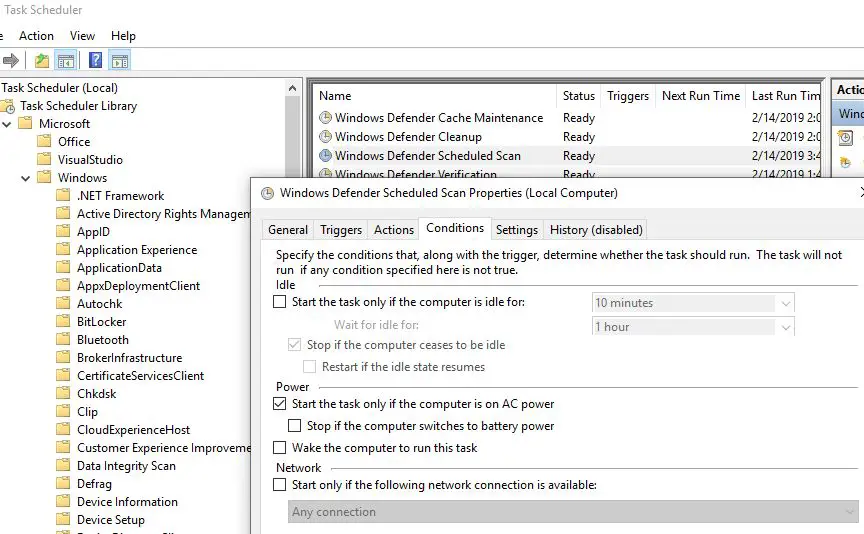Image resolution: width=864 pixels, height=534 pixels.
Task: Click clock icon in Properties dialog title
Action: (x=267, y=193)
